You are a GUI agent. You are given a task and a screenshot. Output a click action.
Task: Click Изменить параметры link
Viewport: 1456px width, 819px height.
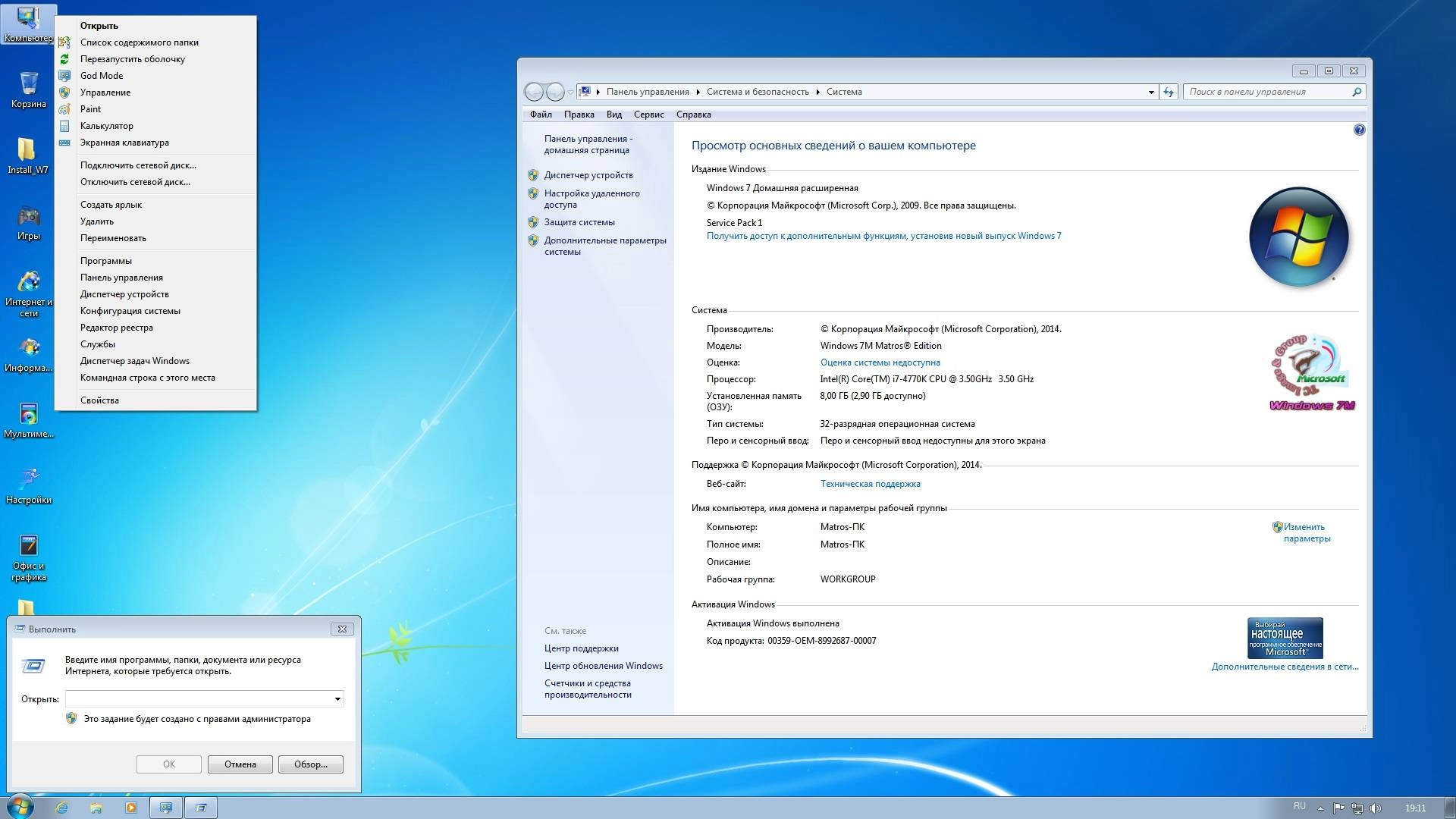pyautogui.click(x=1307, y=532)
